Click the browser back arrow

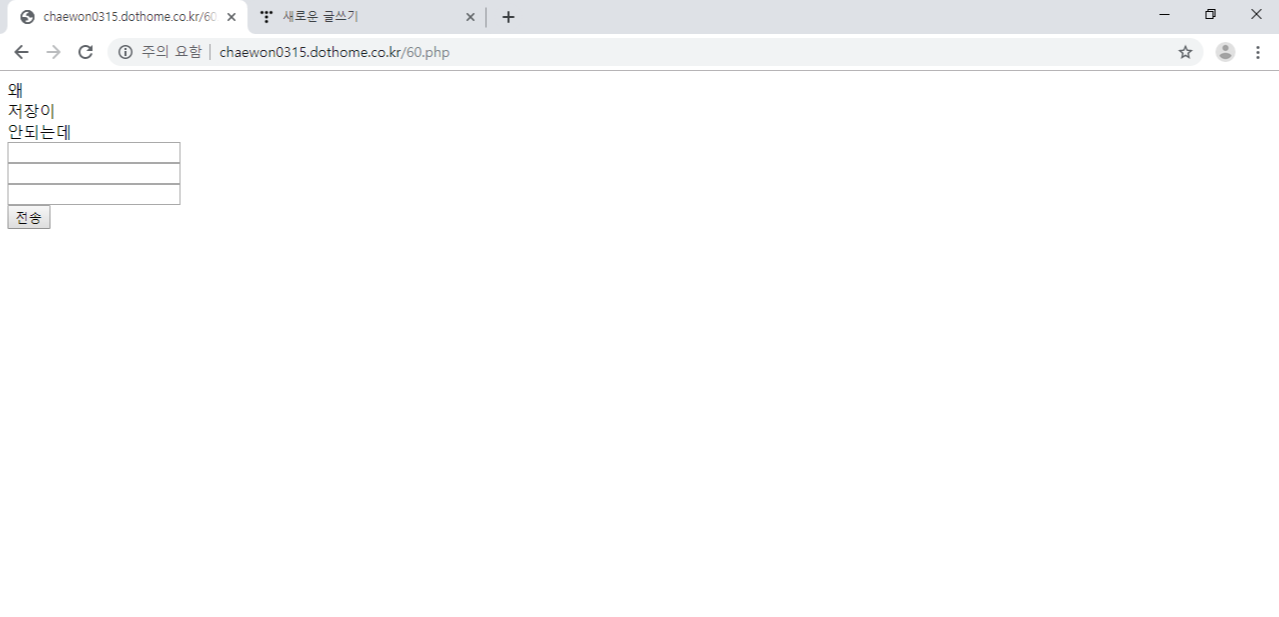(21, 52)
